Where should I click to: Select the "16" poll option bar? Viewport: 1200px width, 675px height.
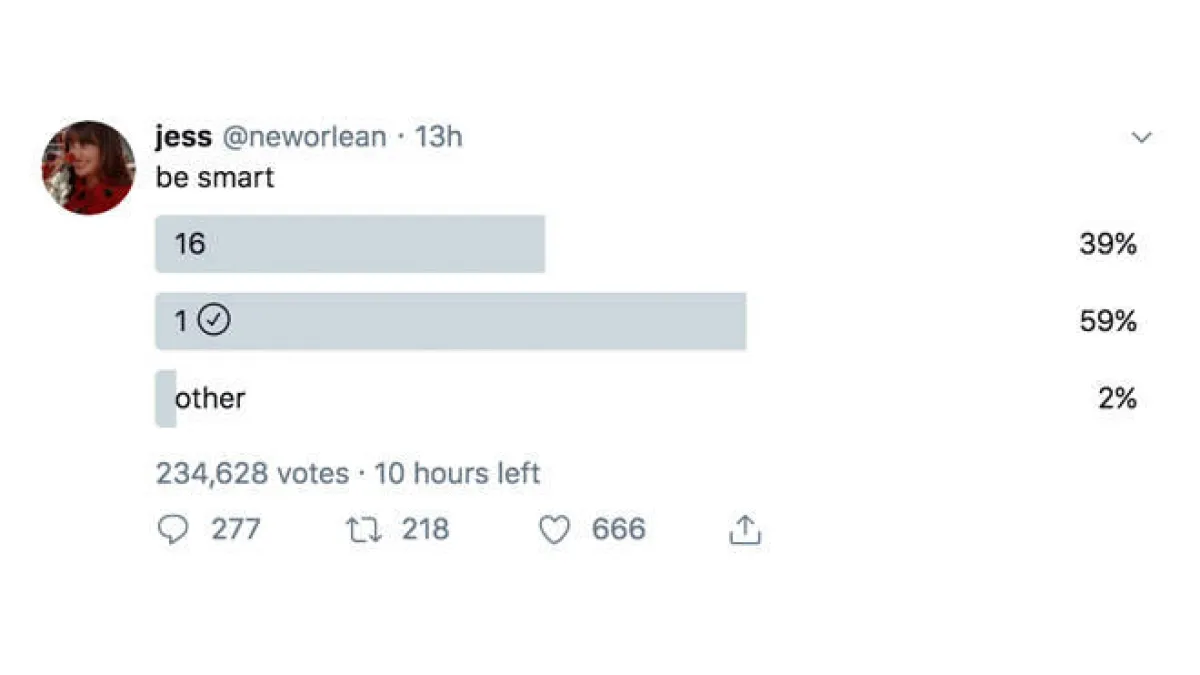click(349, 244)
